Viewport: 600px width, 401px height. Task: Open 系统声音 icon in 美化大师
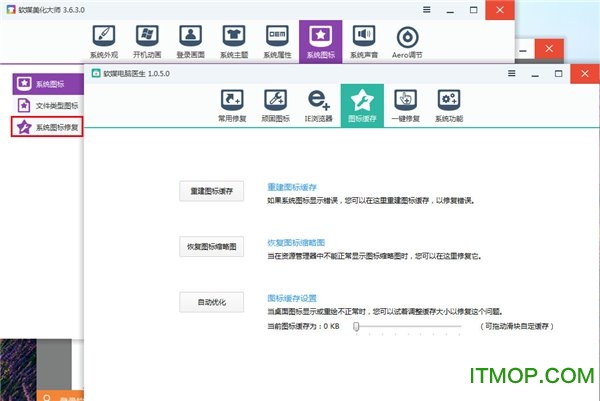pos(364,42)
